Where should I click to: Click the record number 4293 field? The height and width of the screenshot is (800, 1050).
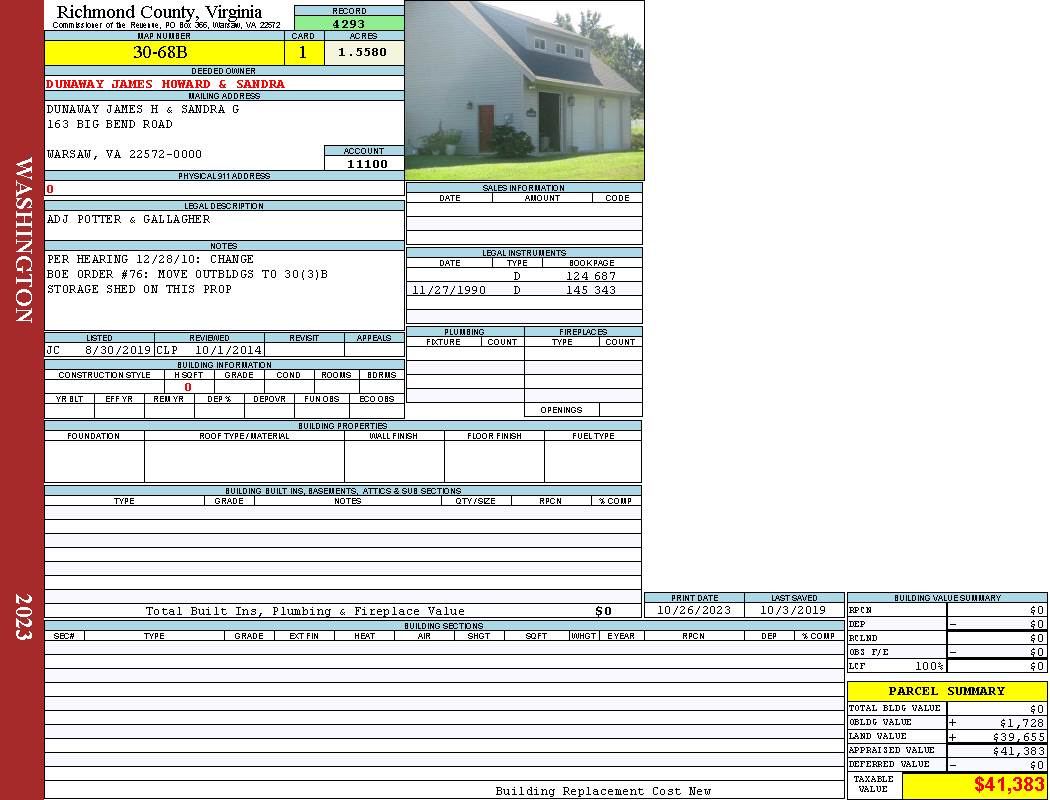(349, 23)
